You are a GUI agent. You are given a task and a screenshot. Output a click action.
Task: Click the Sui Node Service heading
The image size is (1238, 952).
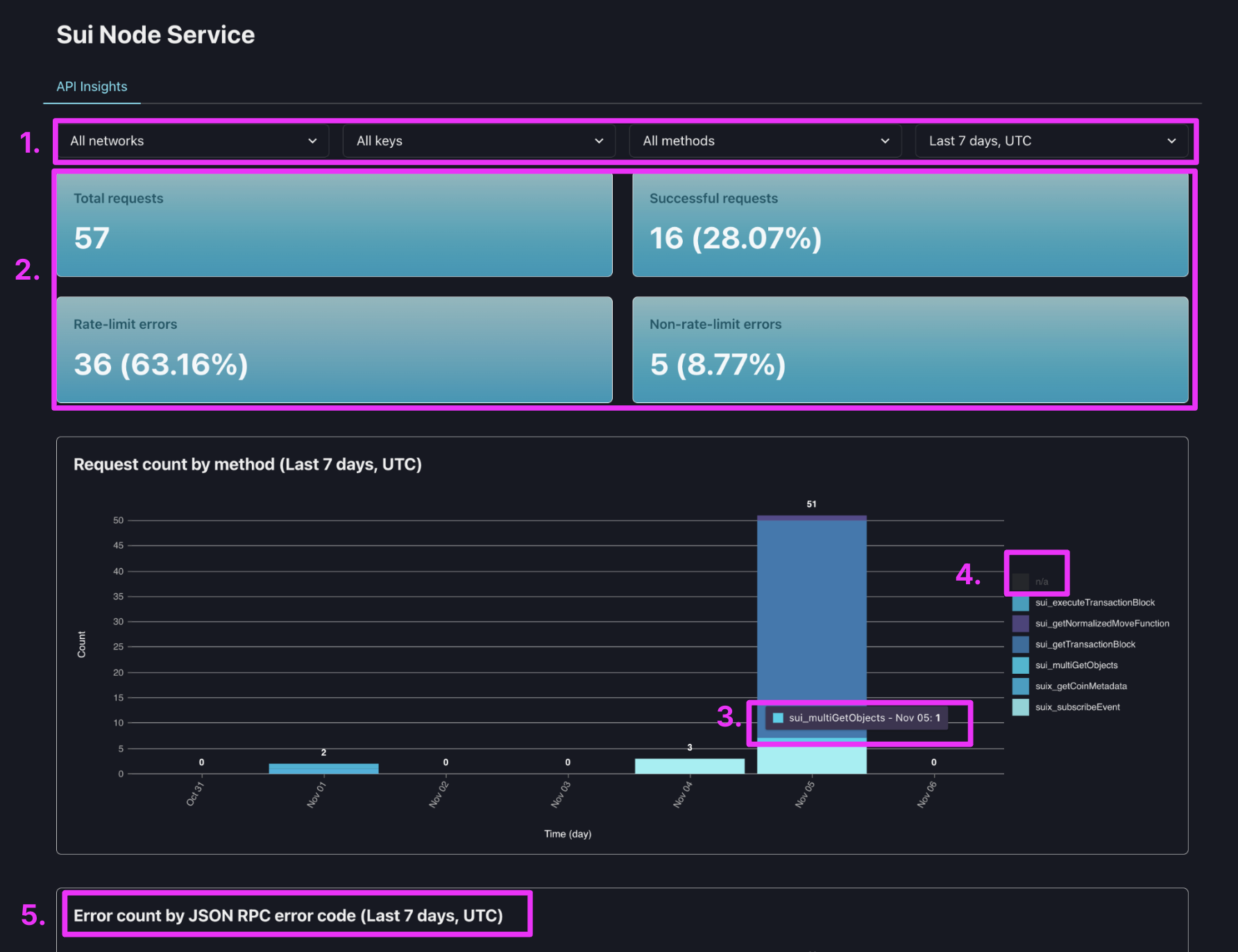(155, 35)
